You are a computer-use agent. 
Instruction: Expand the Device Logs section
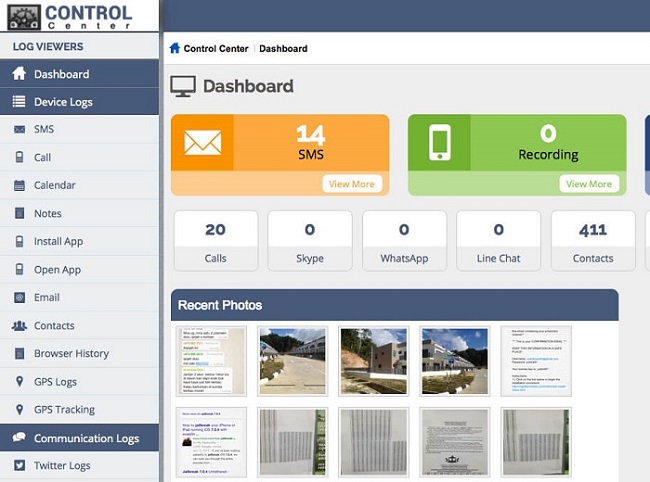coord(63,102)
